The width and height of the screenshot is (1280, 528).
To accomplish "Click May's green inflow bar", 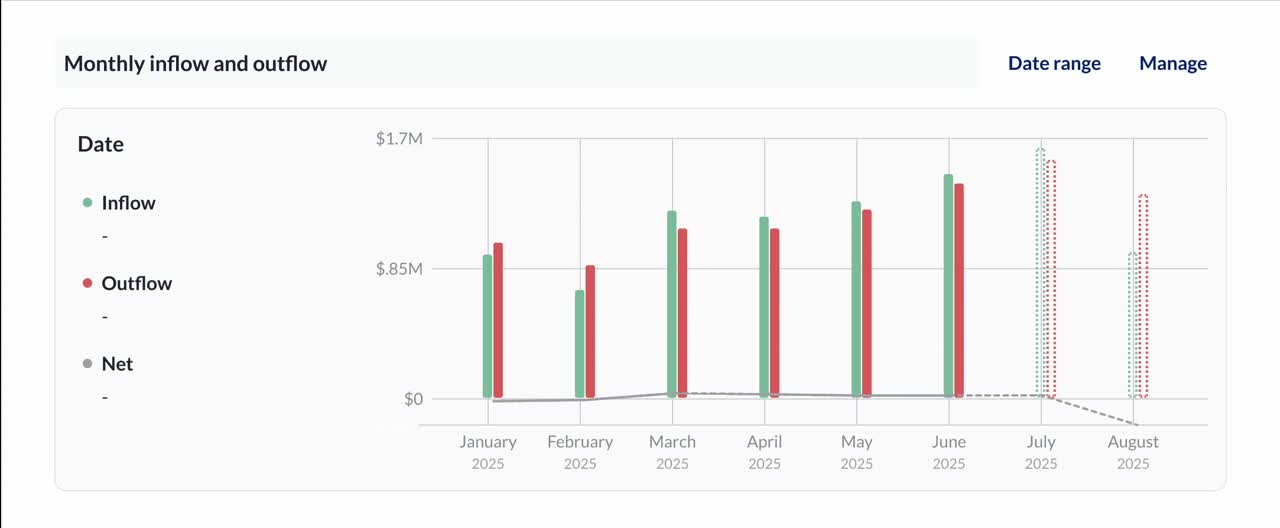I will click(856, 300).
